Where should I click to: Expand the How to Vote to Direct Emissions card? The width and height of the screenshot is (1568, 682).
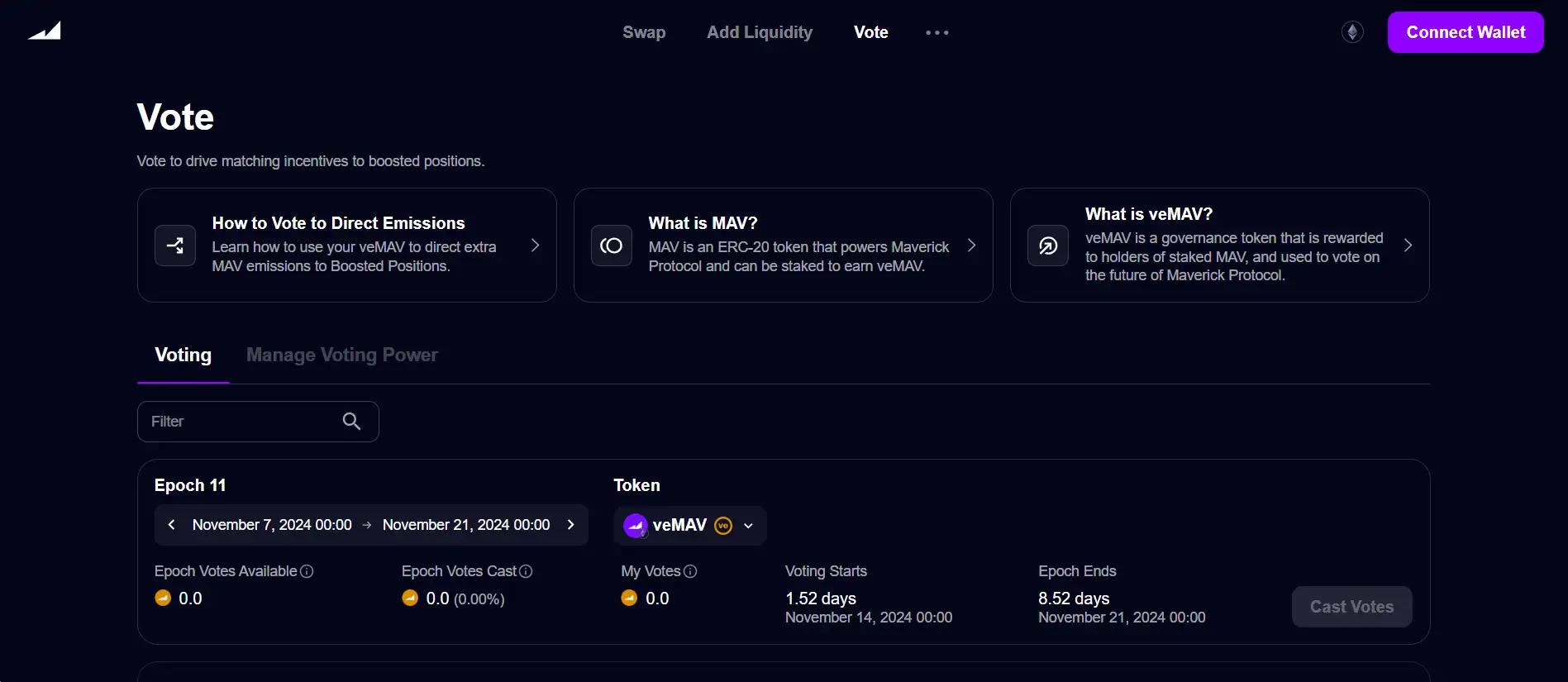(x=535, y=246)
